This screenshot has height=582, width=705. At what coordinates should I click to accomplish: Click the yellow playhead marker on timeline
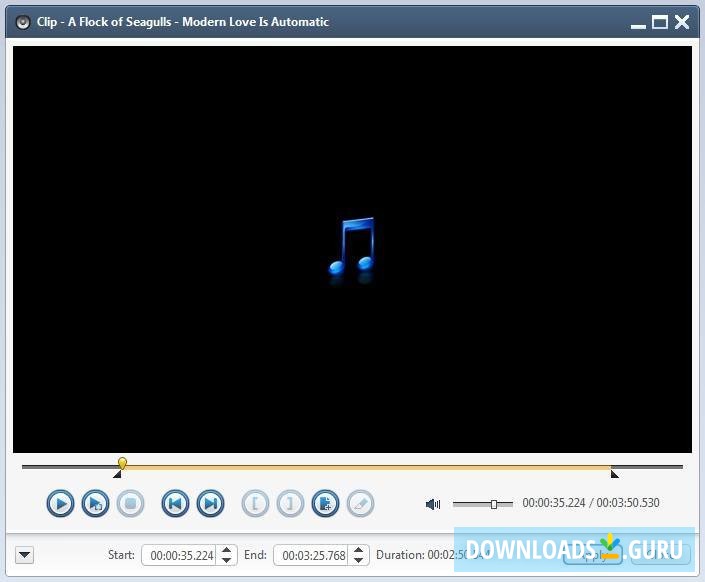122,463
